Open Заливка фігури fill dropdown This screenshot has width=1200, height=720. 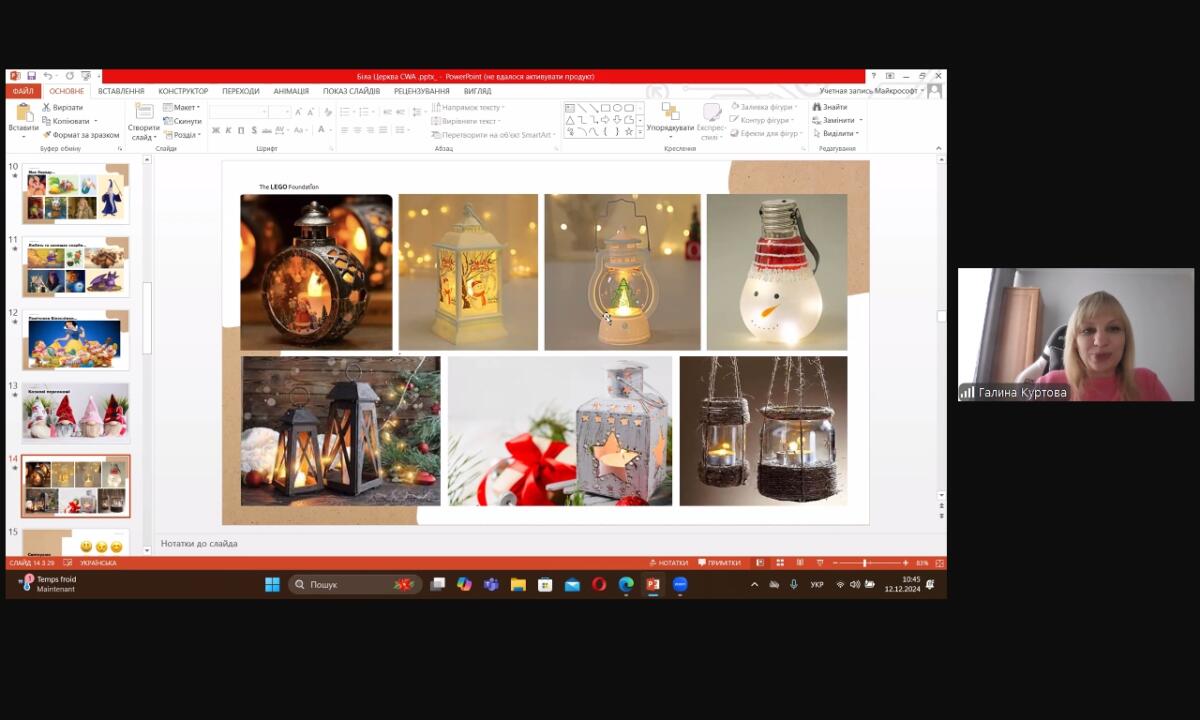tap(764, 107)
